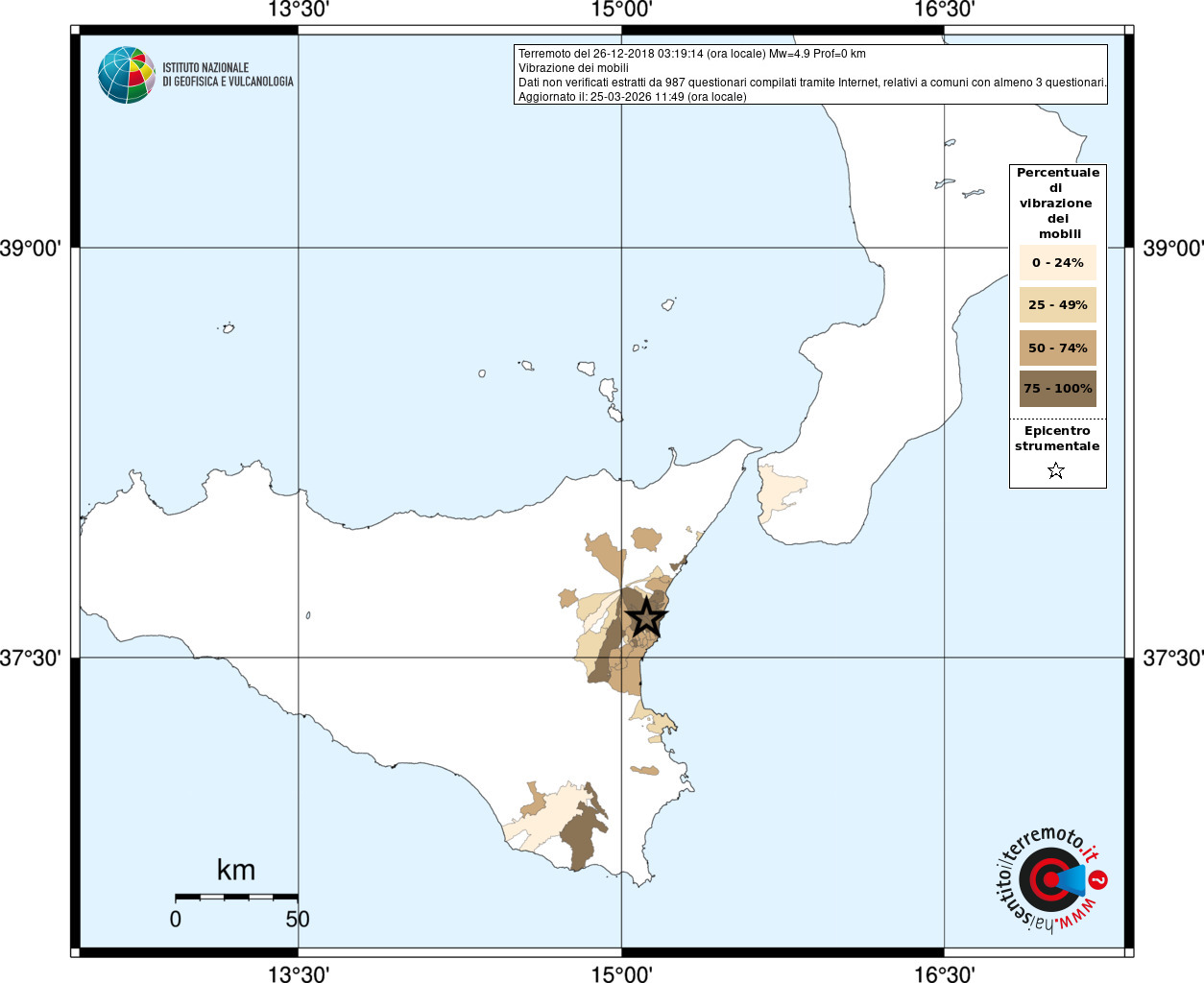Screen dimensions: 1204x983
Task: Click the 'km' scale bar label
Action: [236, 870]
